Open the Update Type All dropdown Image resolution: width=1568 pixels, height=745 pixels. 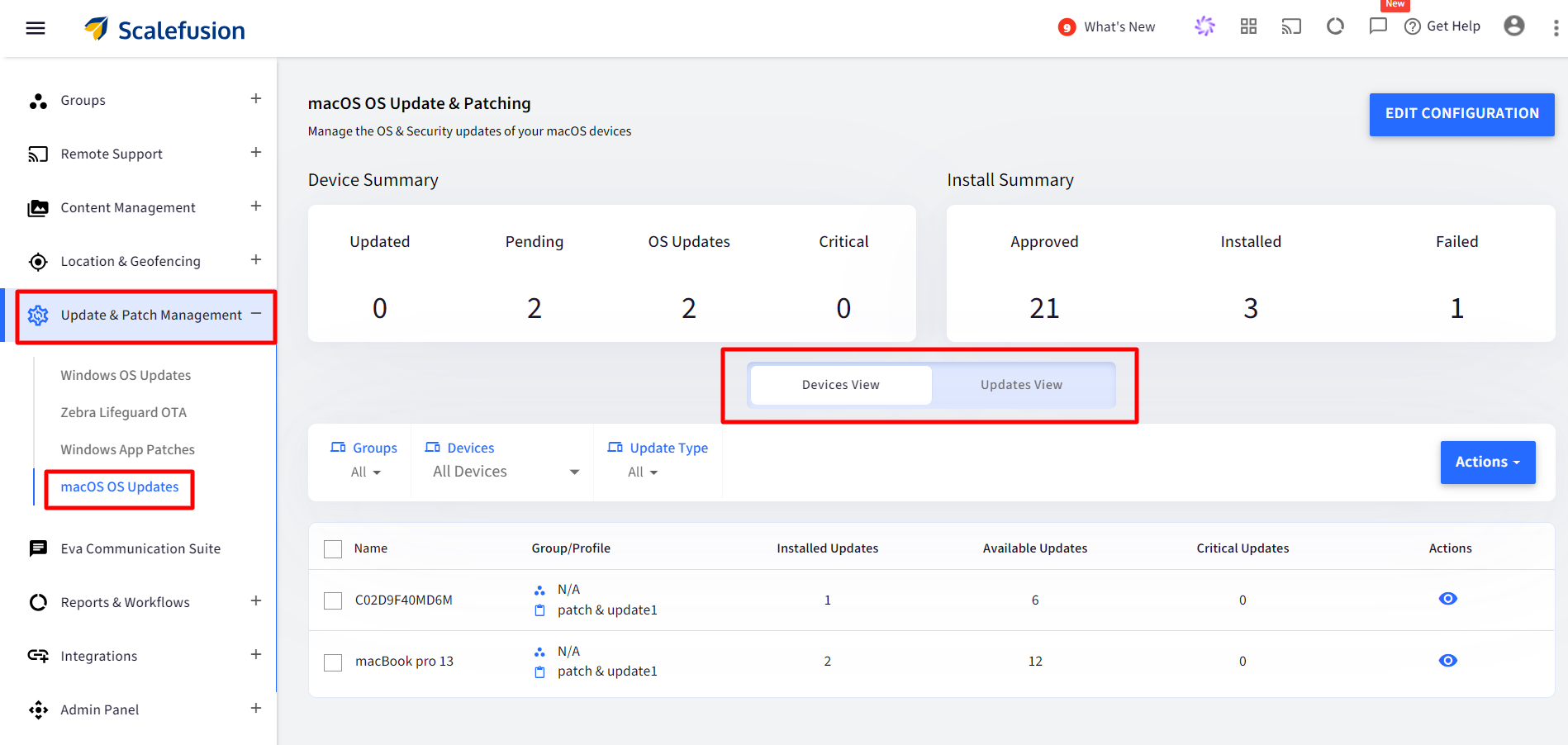[642, 472]
